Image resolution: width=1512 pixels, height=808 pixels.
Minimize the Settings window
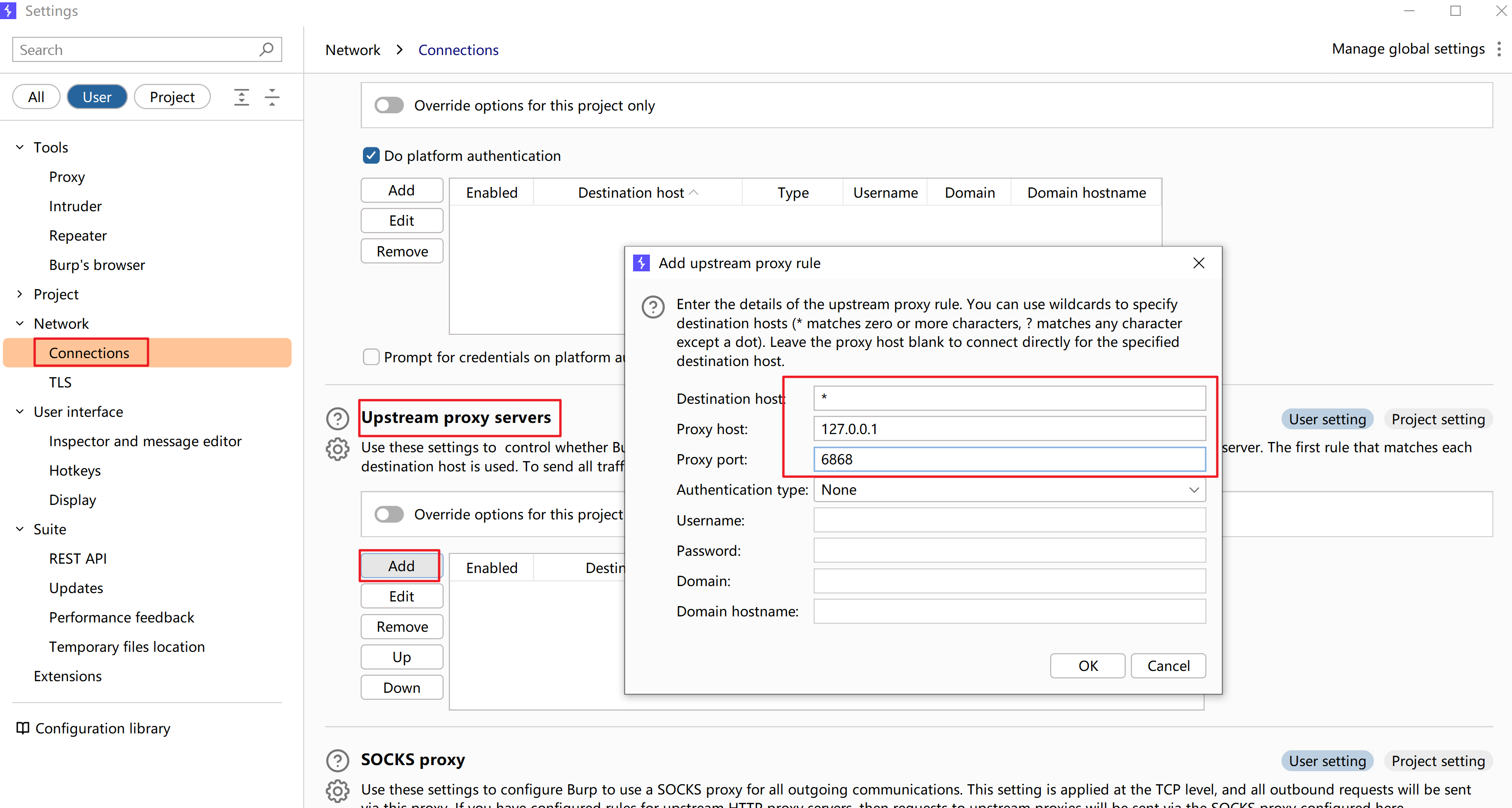pyautogui.click(x=1409, y=11)
